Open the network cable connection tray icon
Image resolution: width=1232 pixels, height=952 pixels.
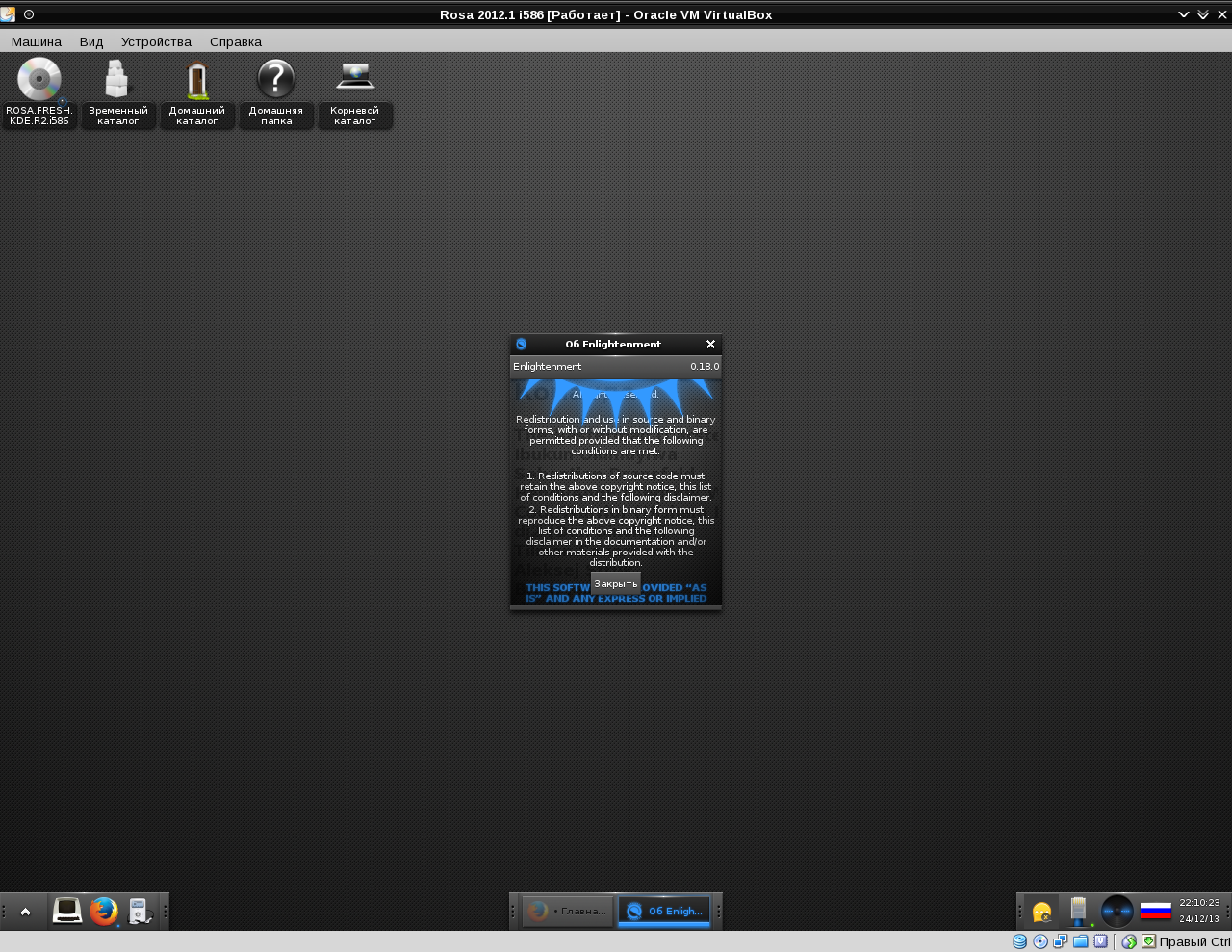1079,912
